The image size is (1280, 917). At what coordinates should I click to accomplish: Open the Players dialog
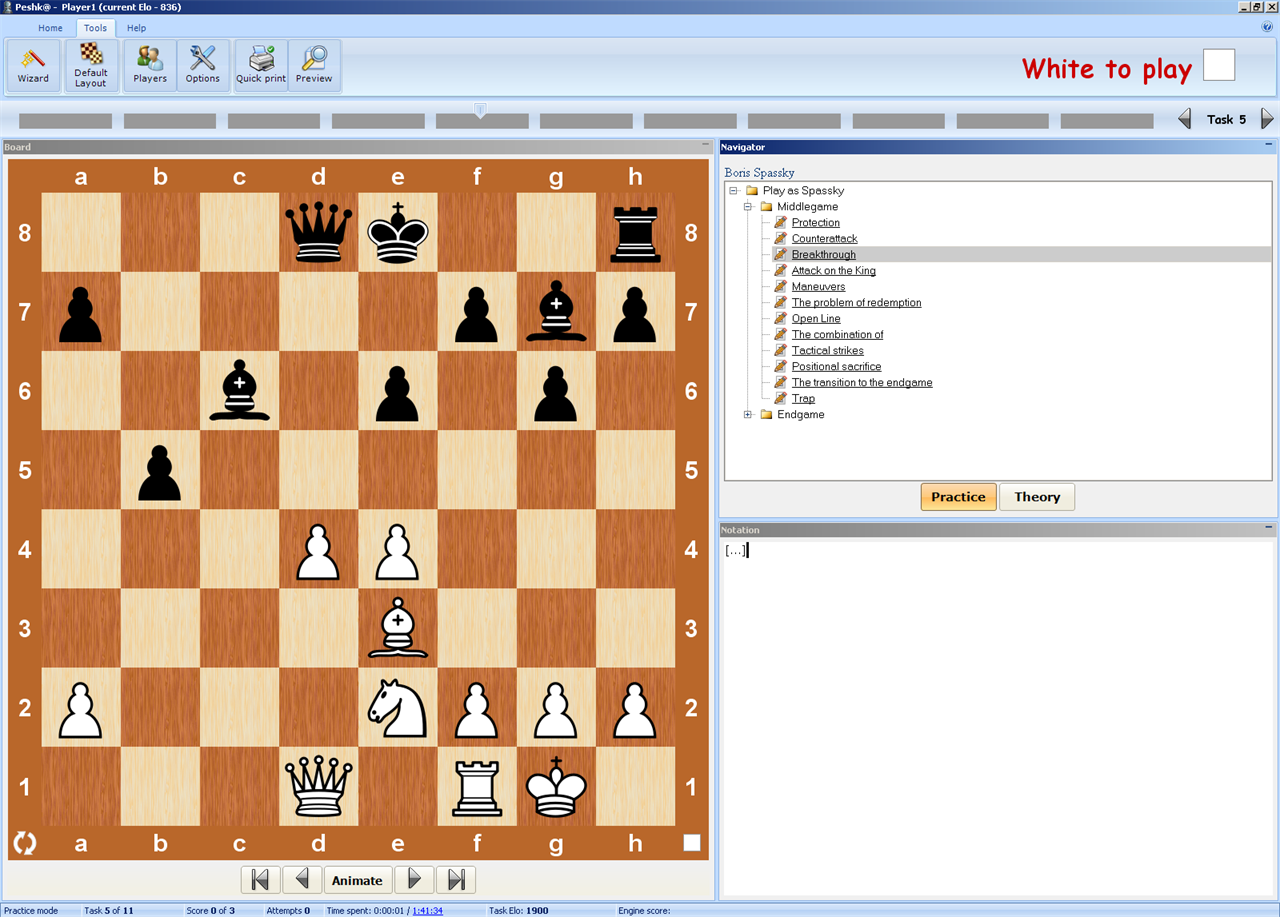pos(150,65)
